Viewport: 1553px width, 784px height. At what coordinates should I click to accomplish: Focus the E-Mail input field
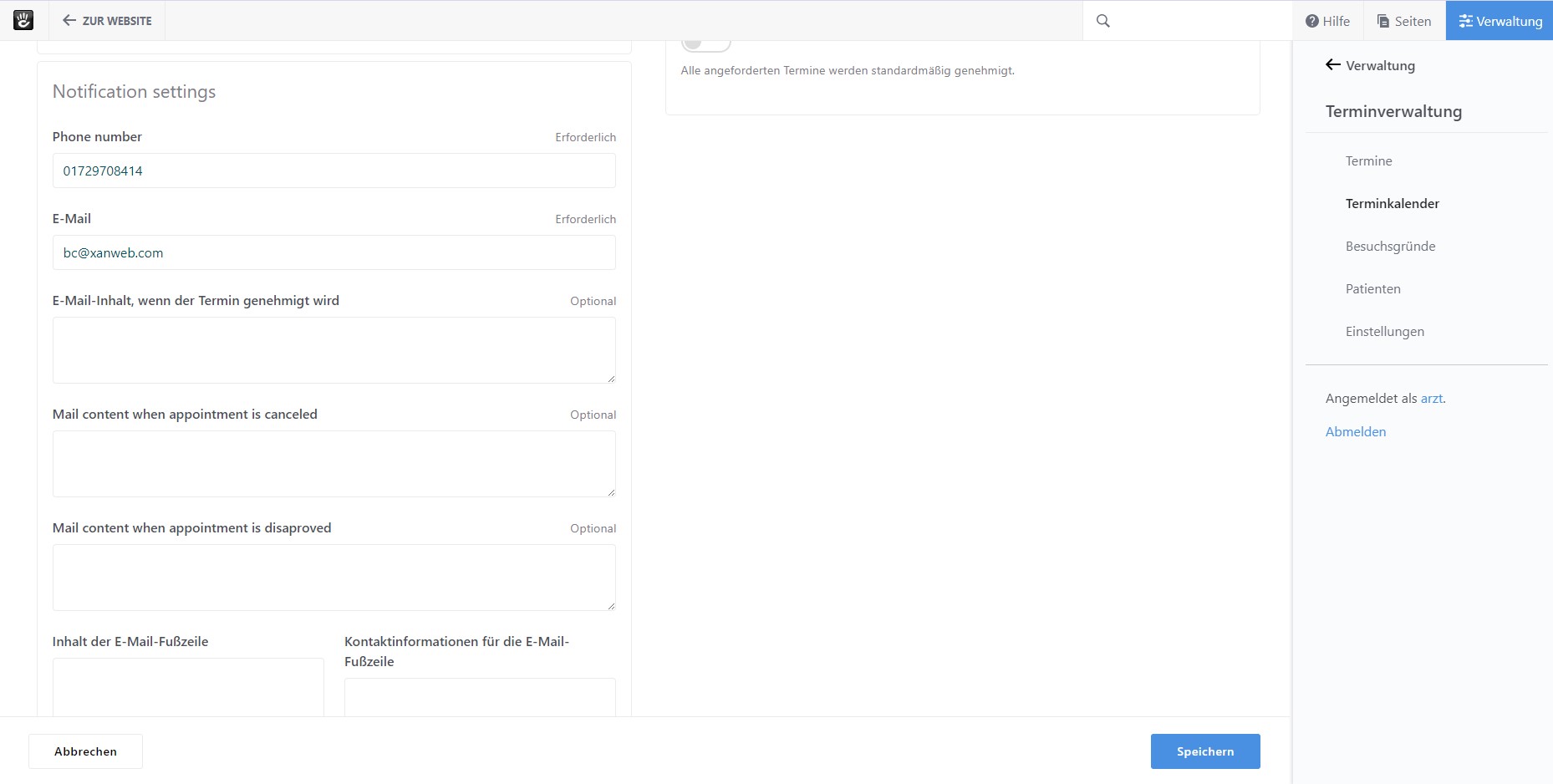[334, 252]
